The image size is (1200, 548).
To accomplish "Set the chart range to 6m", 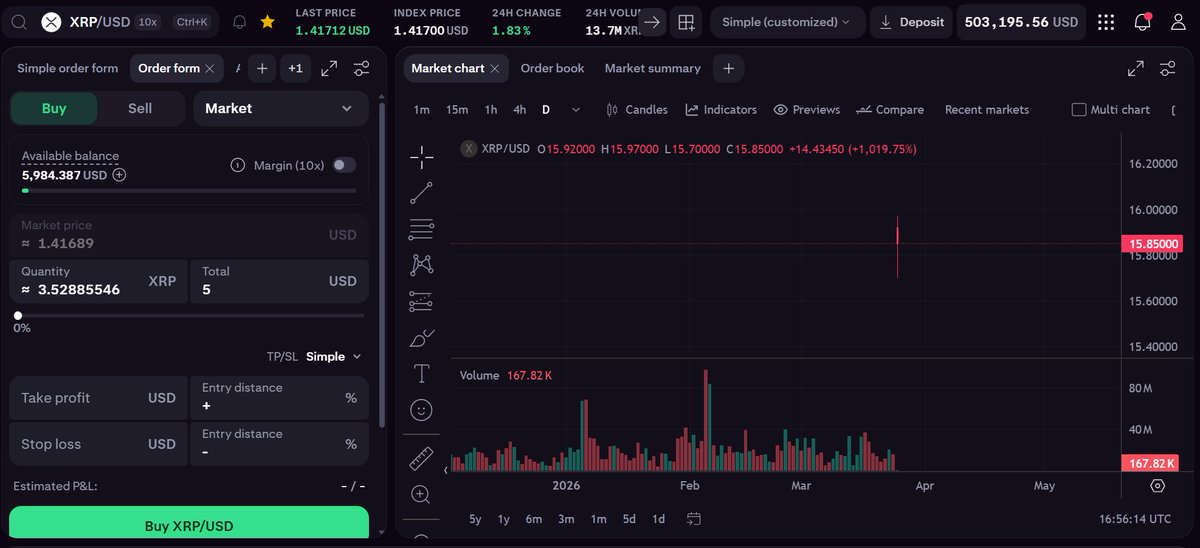I will click(x=533, y=519).
